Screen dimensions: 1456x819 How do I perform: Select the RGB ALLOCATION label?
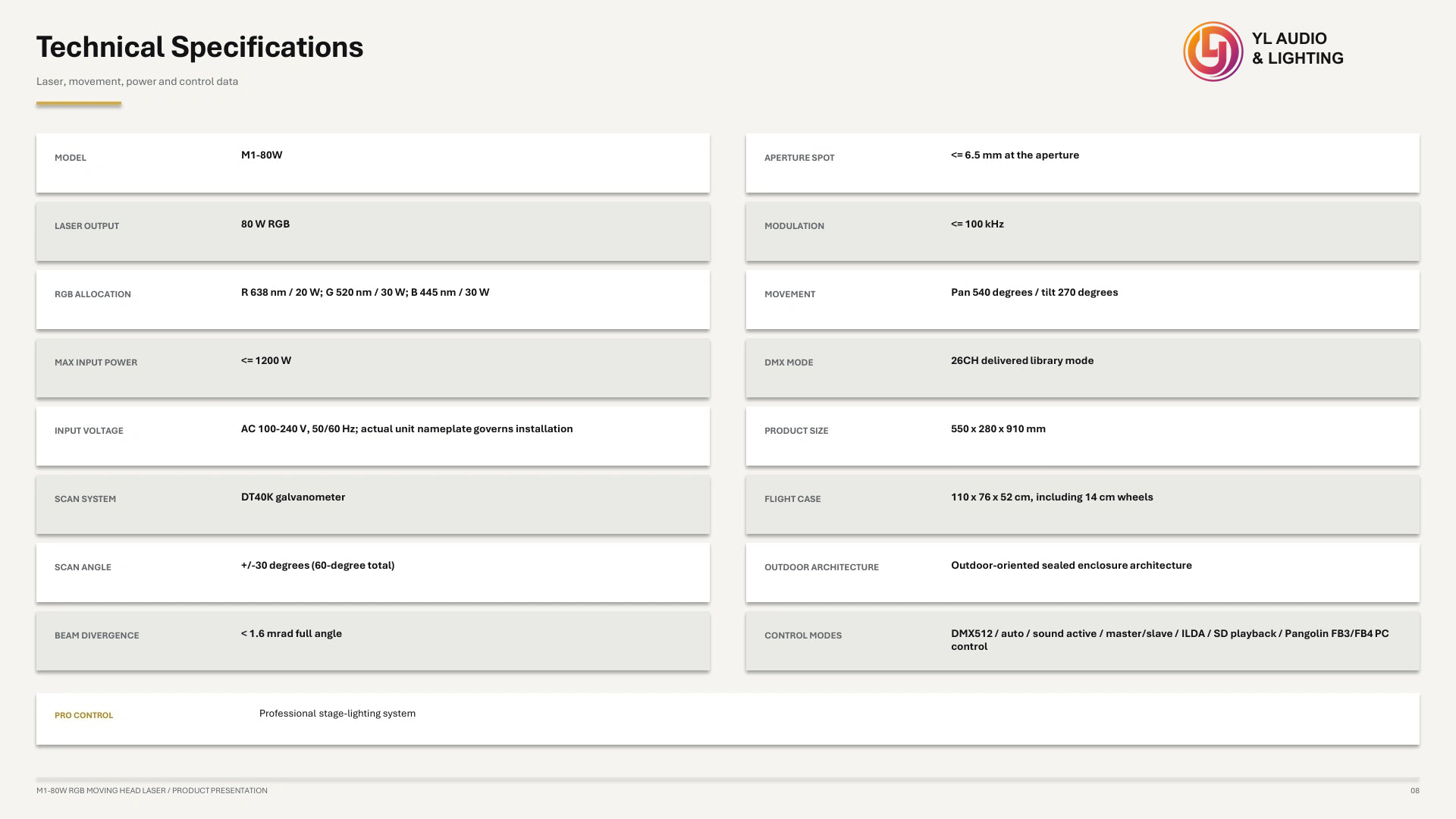93,294
